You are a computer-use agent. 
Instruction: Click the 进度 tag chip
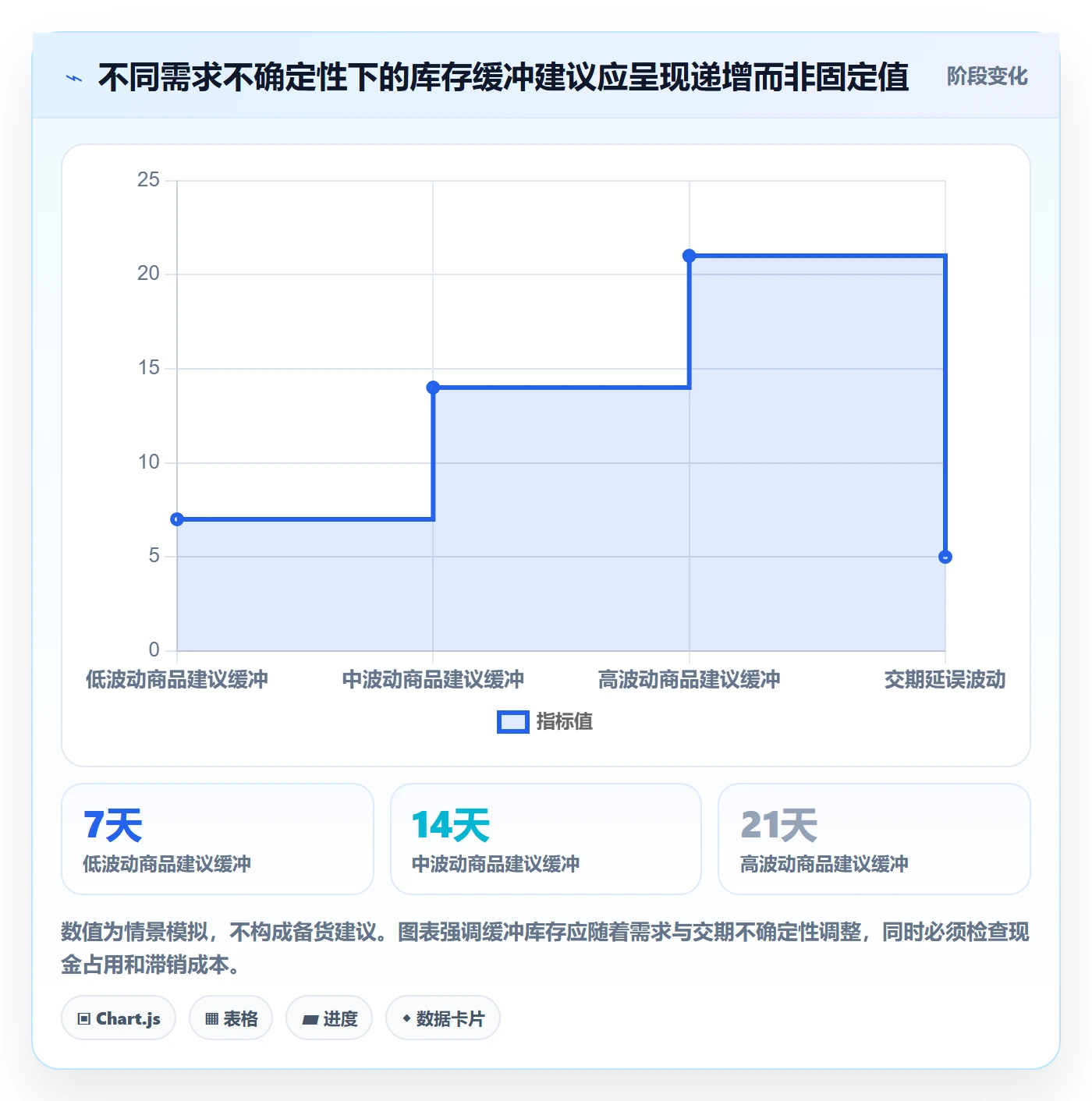coord(329,1018)
